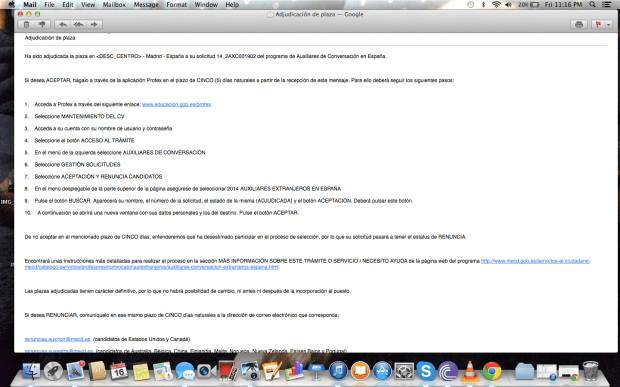Viewport: 620px width, 387px height.
Task: Open Google Chrome from the Dock
Action: (492, 371)
